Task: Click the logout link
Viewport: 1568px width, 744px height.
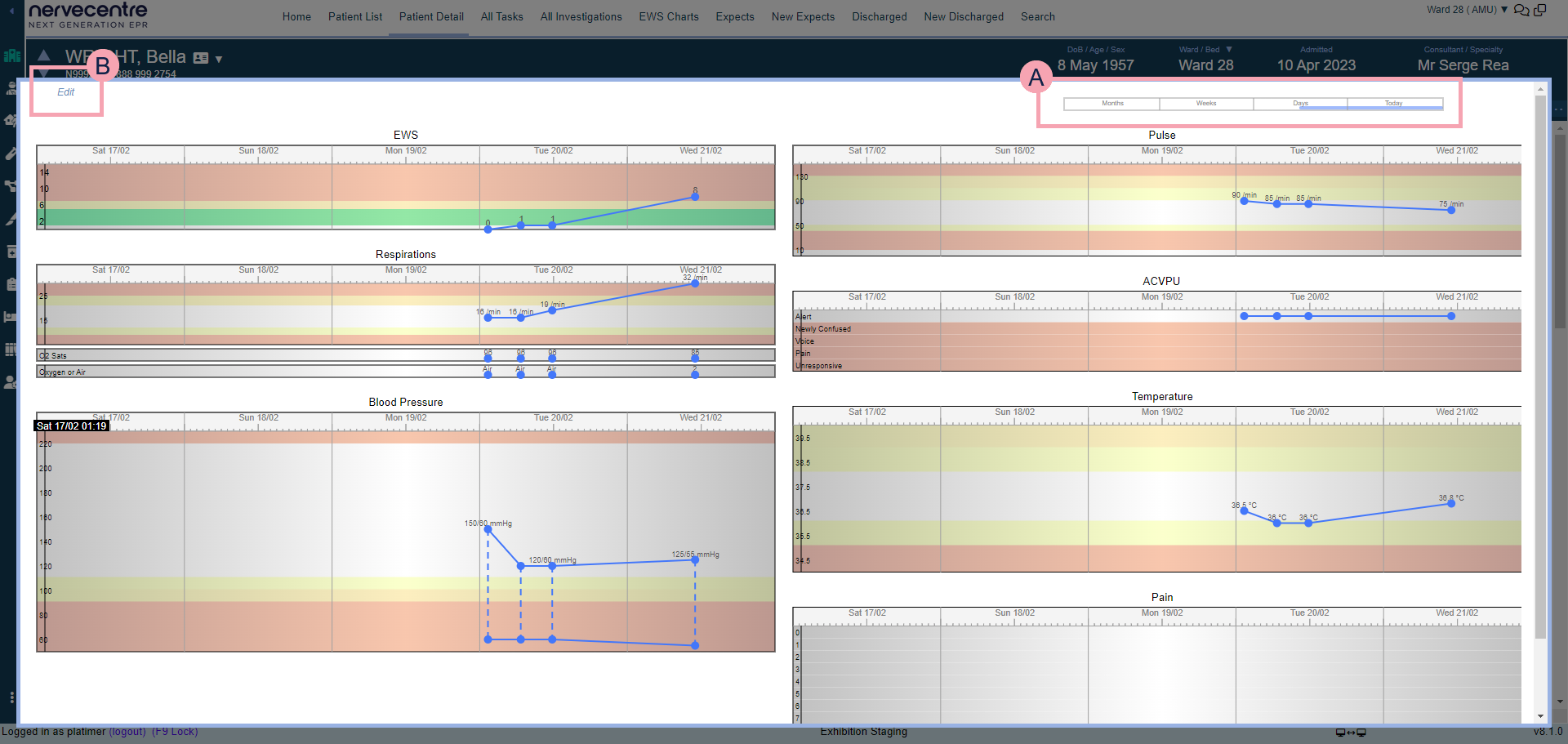Action: 127,732
